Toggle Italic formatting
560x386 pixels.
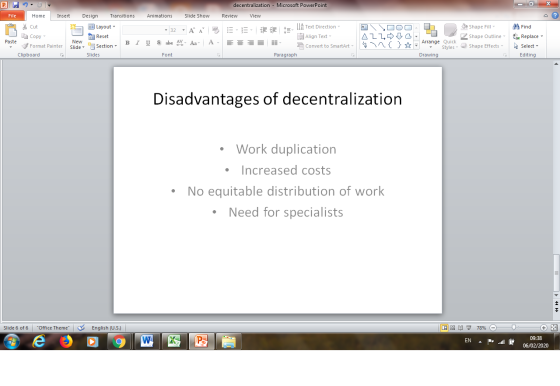click(x=137, y=43)
